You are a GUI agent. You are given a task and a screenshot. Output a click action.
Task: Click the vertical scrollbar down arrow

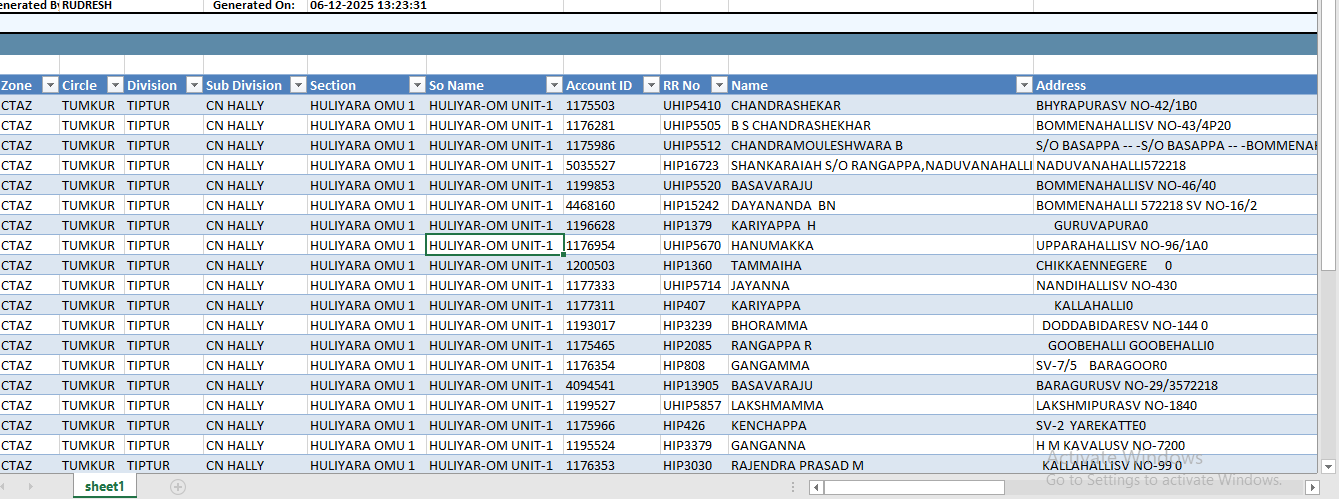[x=1329, y=464]
